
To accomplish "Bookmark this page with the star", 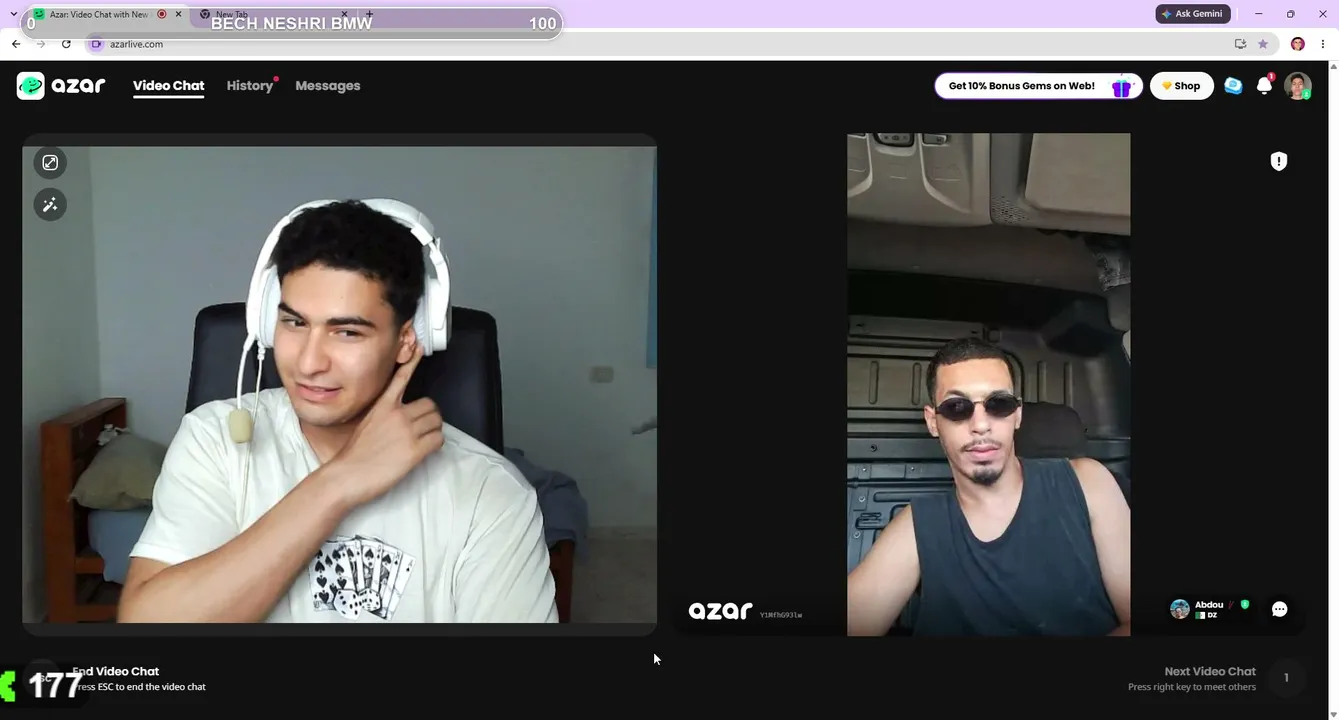I will [x=1263, y=44].
